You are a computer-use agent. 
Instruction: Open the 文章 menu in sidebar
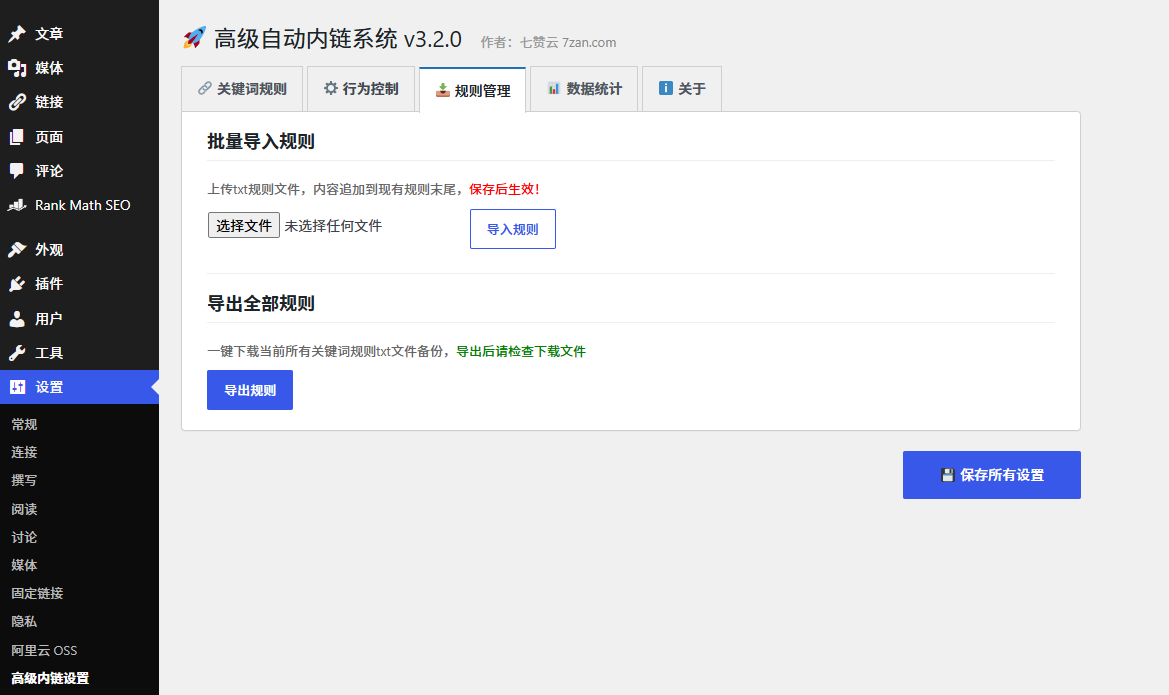[79, 34]
